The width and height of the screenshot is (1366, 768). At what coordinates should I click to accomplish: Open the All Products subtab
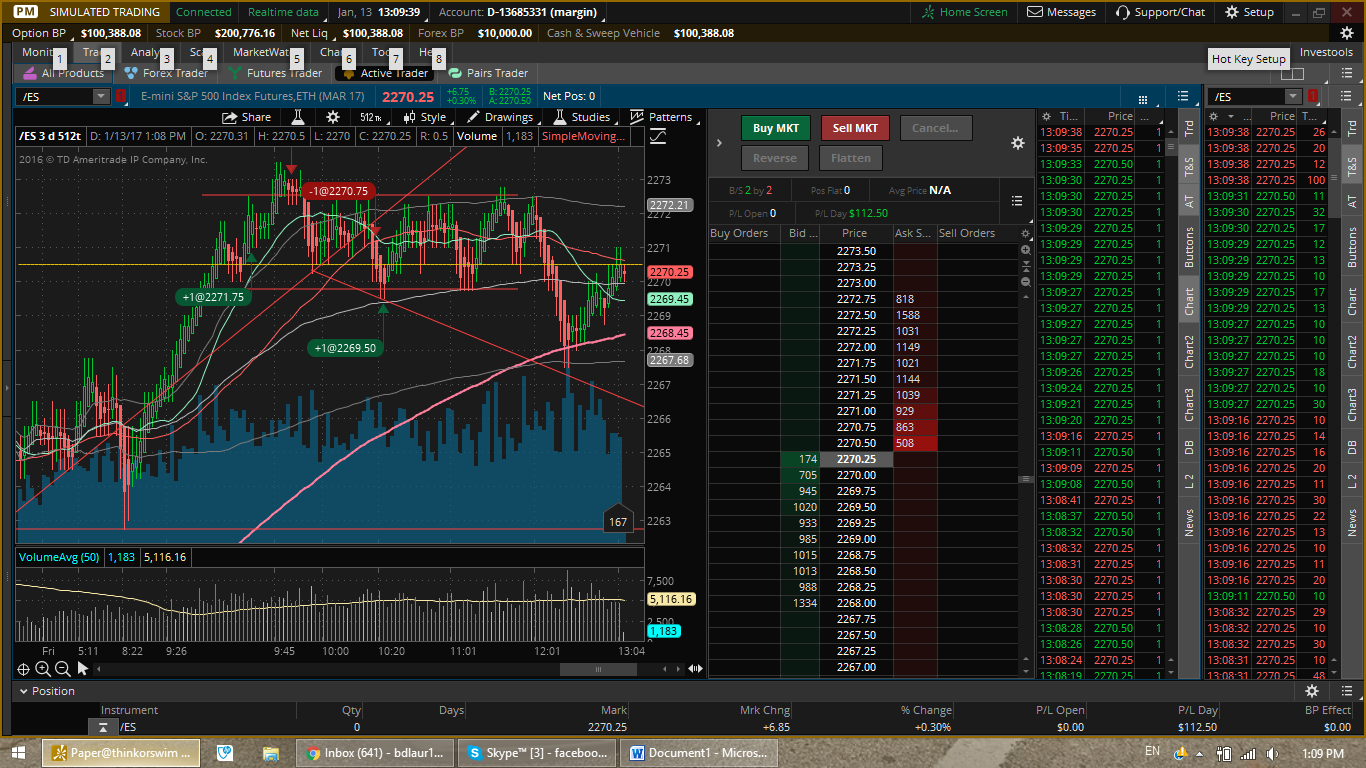(63, 73)
